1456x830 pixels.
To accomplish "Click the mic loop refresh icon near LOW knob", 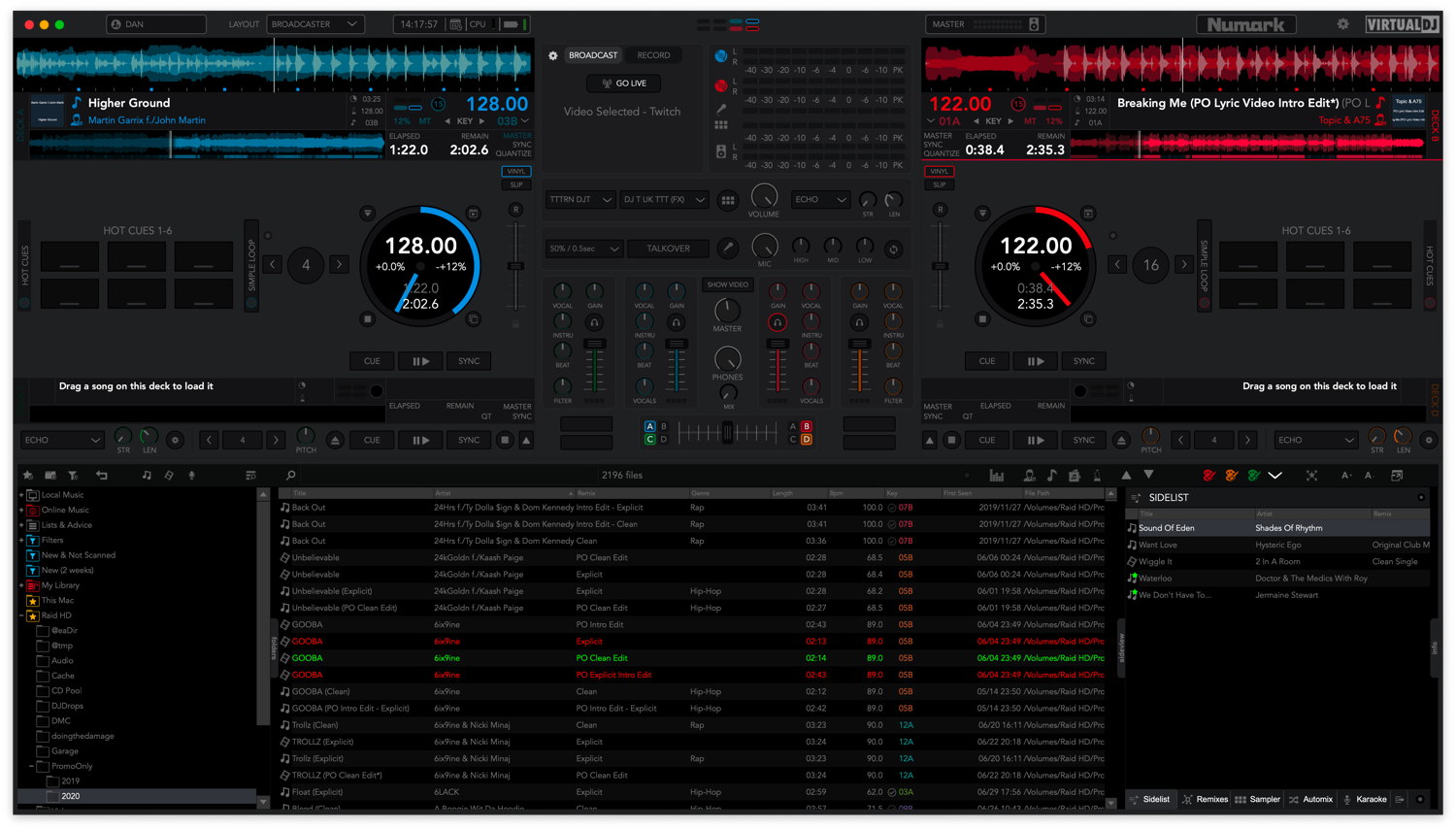I will (894, 249).
